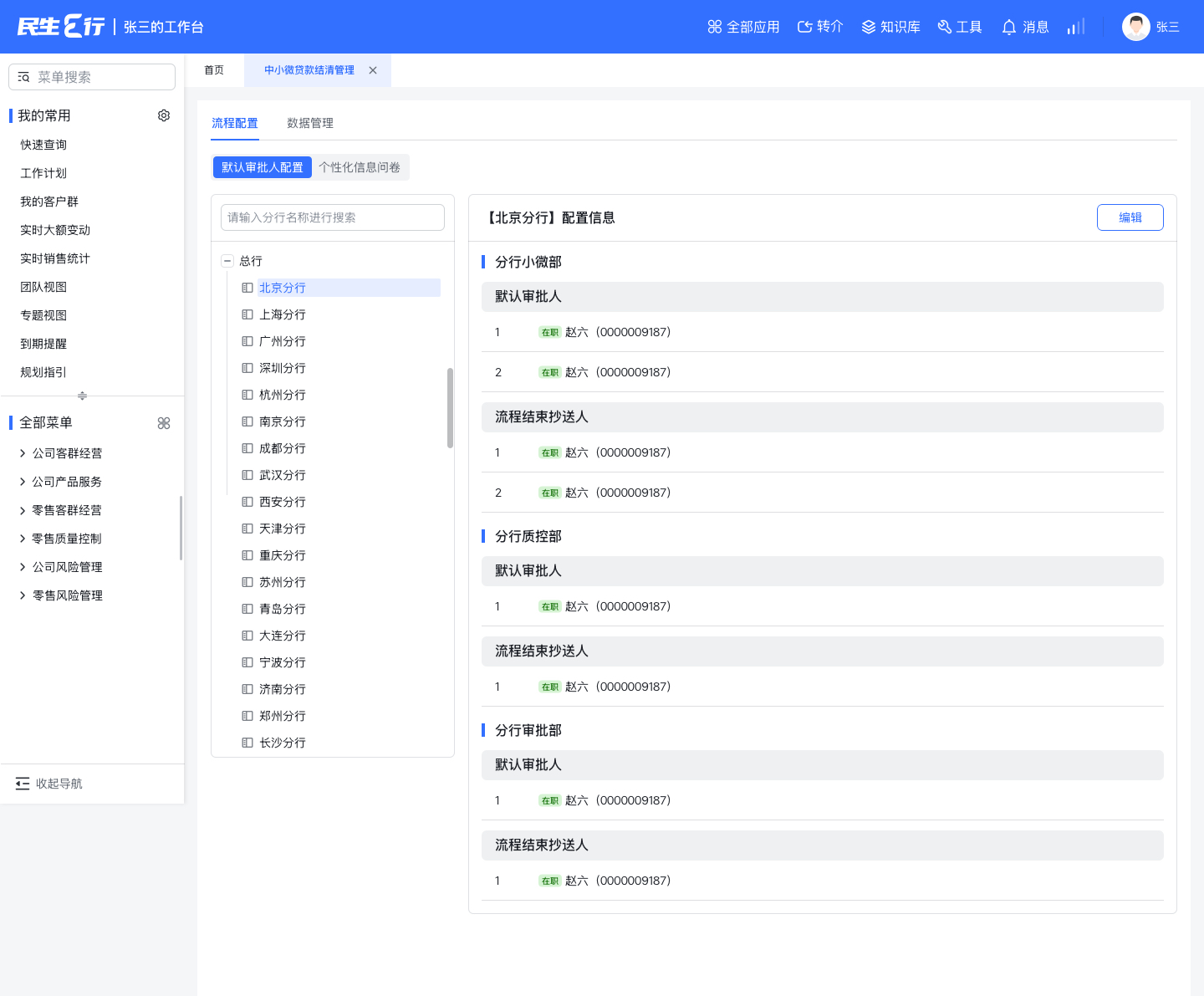This screenshot has height=996, width=1204.
Task: Click the 民生E行 logo
Action: [61, 27]
